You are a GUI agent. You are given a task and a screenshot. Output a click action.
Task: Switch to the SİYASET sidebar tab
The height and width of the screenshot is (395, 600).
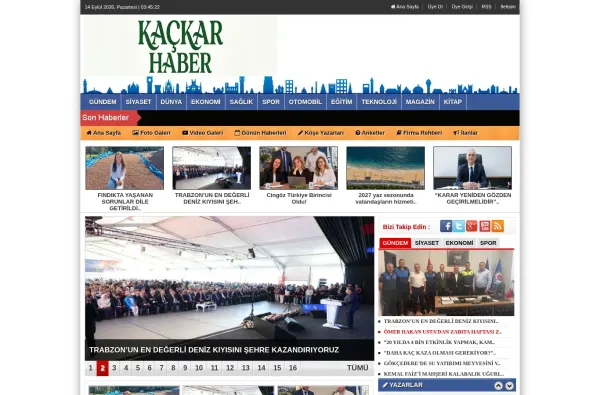click(427, 243)
